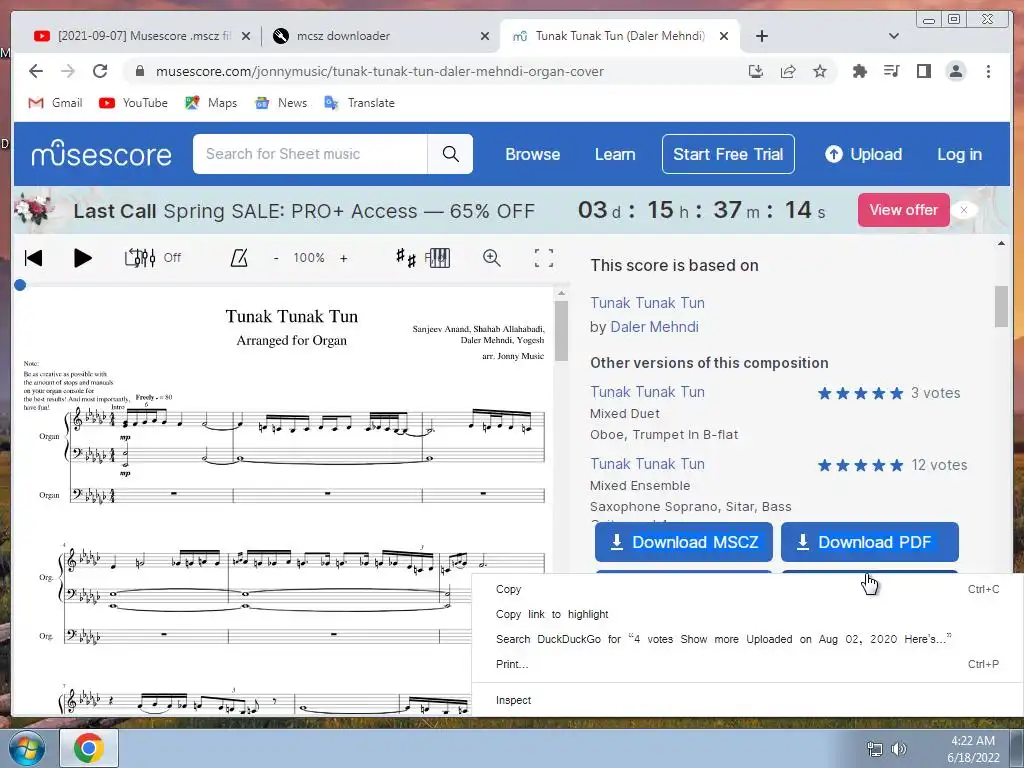Play the Tunak Tunak Tun score

click(82, 258)
